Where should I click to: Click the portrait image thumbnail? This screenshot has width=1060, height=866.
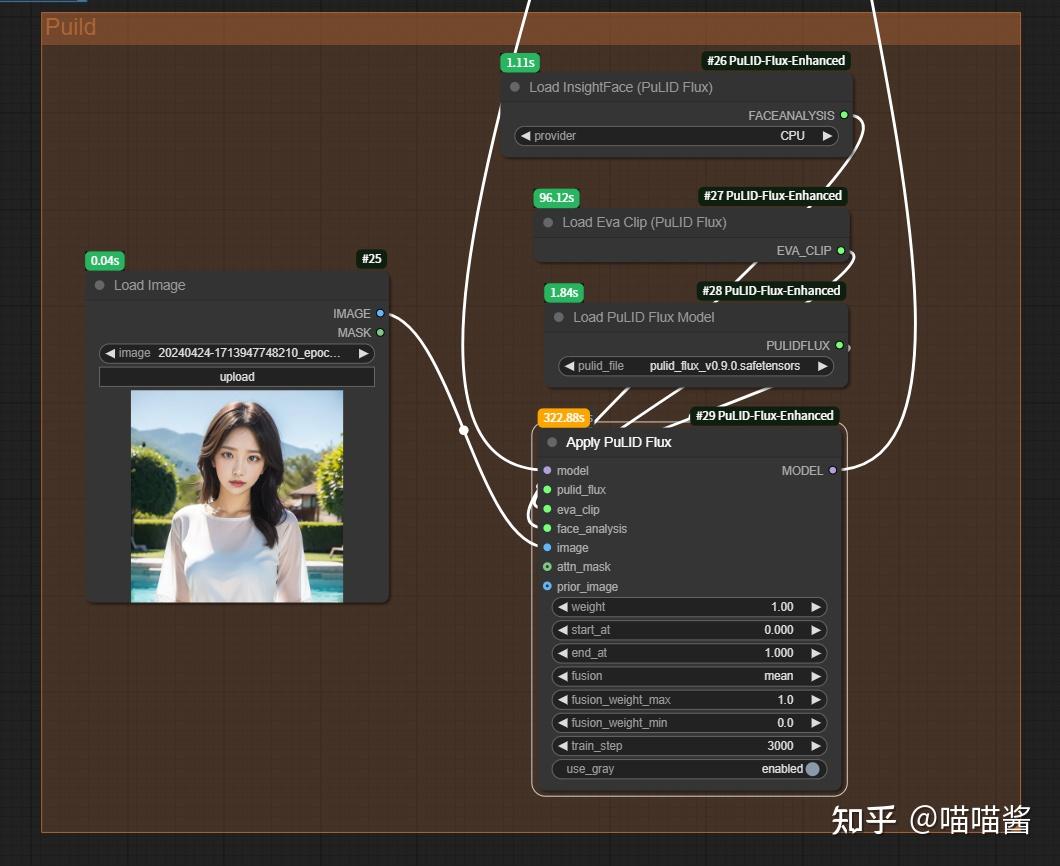[x=236, y=495]
